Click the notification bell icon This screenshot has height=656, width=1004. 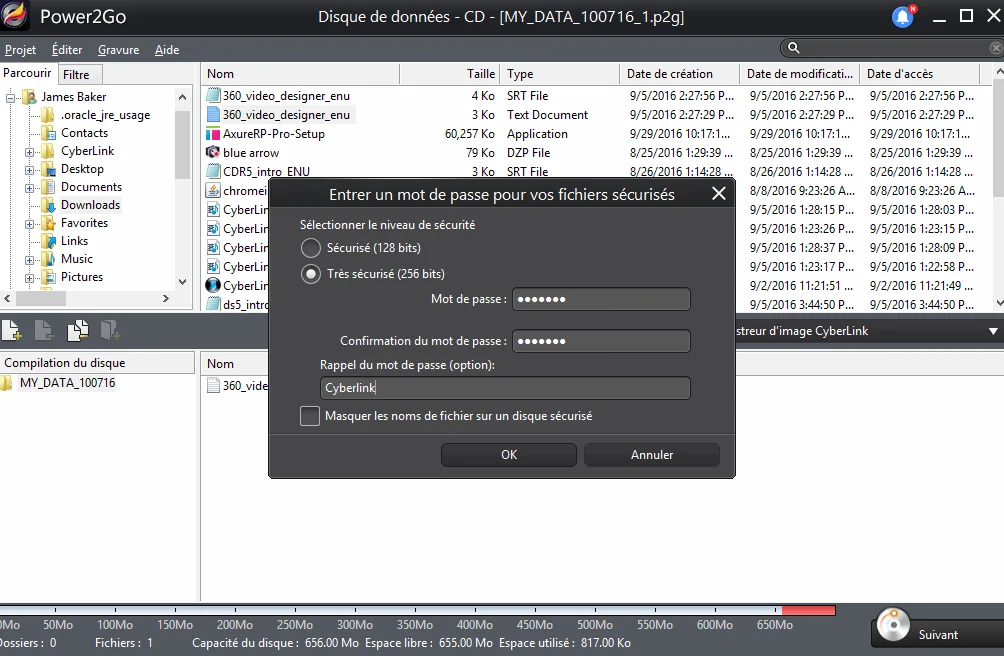point(903,17)
